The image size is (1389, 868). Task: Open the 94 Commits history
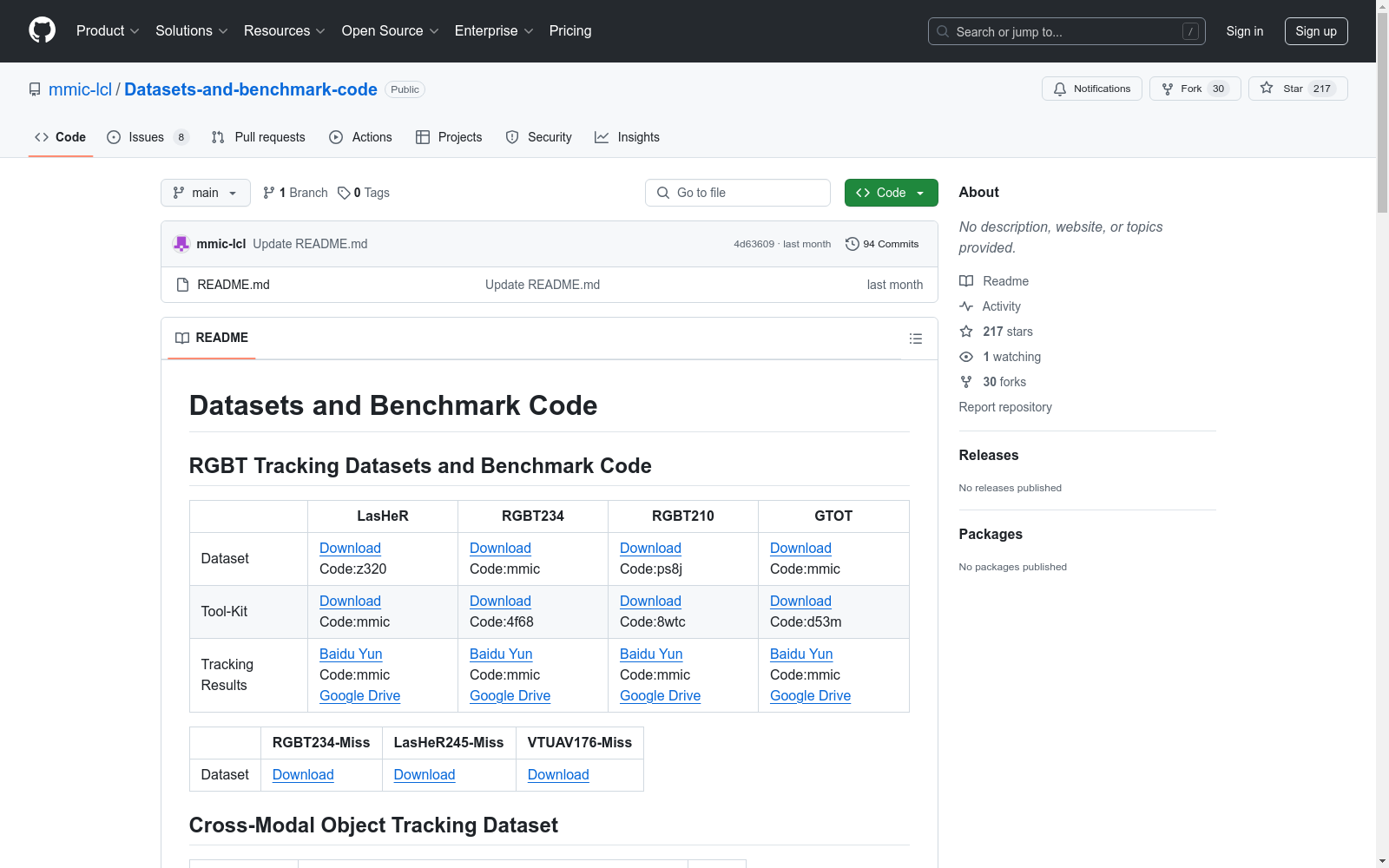(882, 244)
